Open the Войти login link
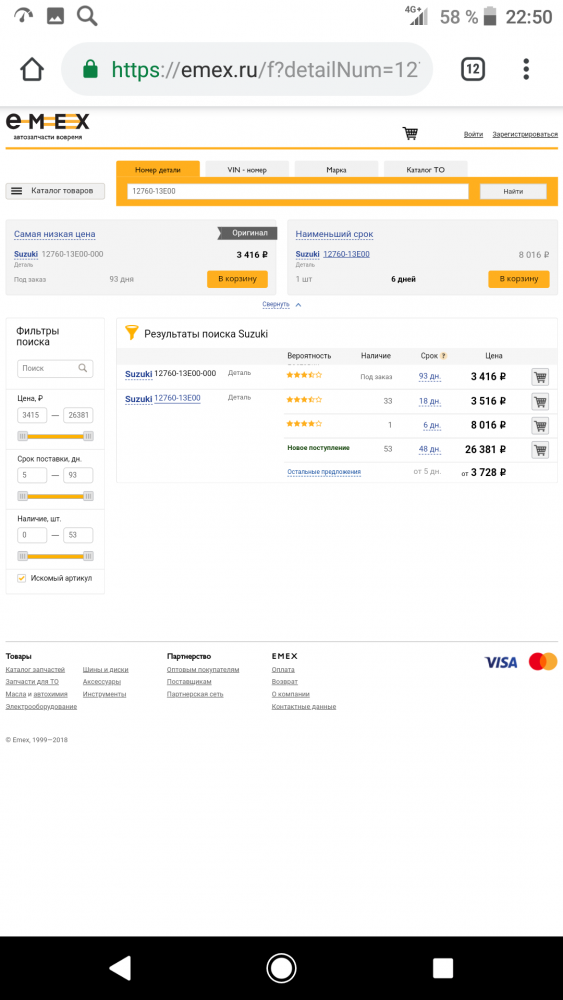The width and height of the screenshot is (563, 1000). (473, 134)
